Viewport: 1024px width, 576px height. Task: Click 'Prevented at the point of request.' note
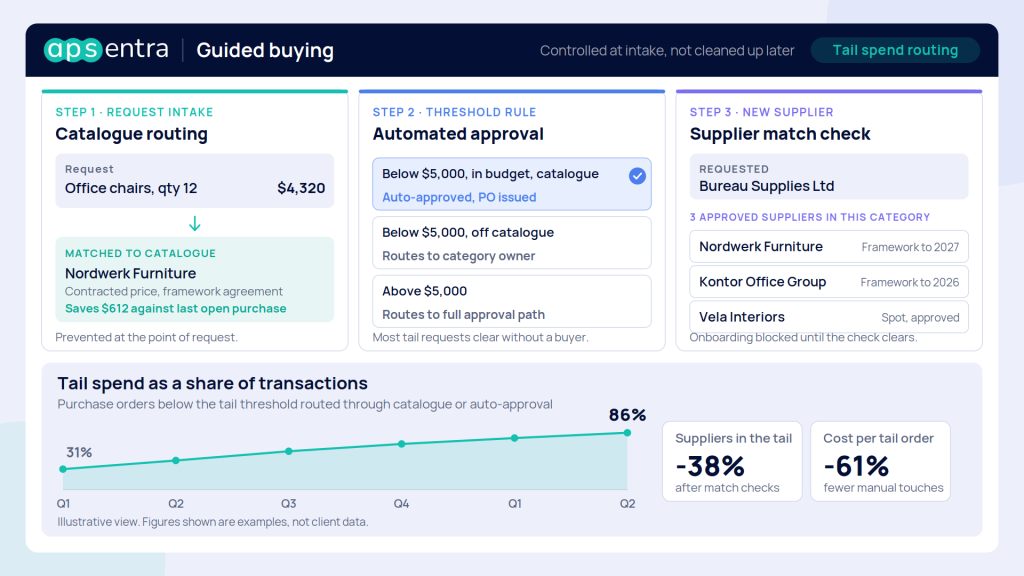coord(146,338)
